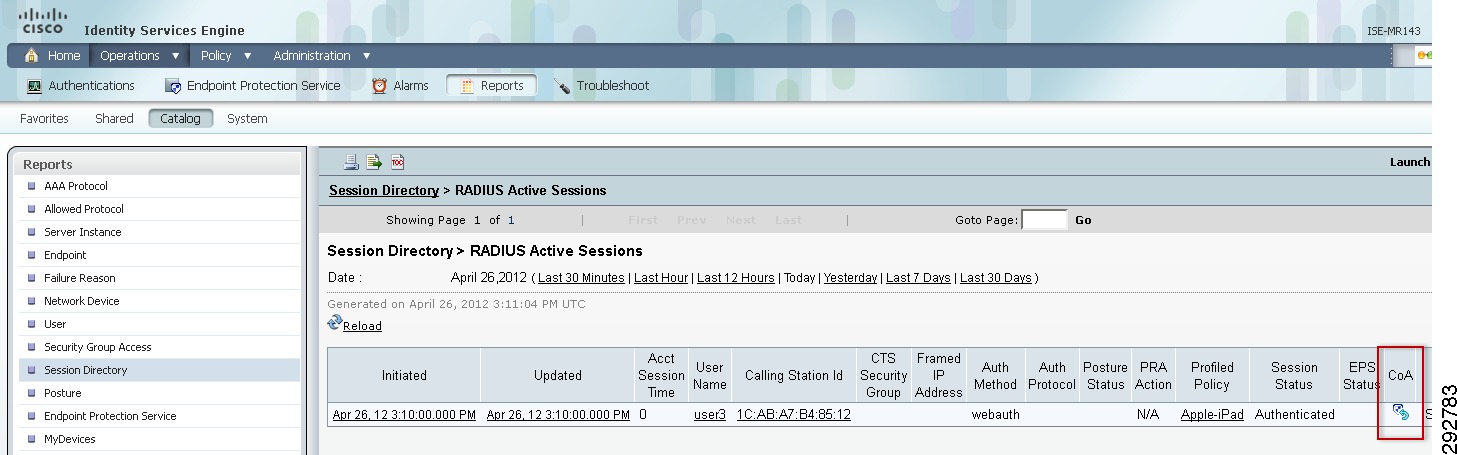Click the total page count link after "of"

pos(511,220)
